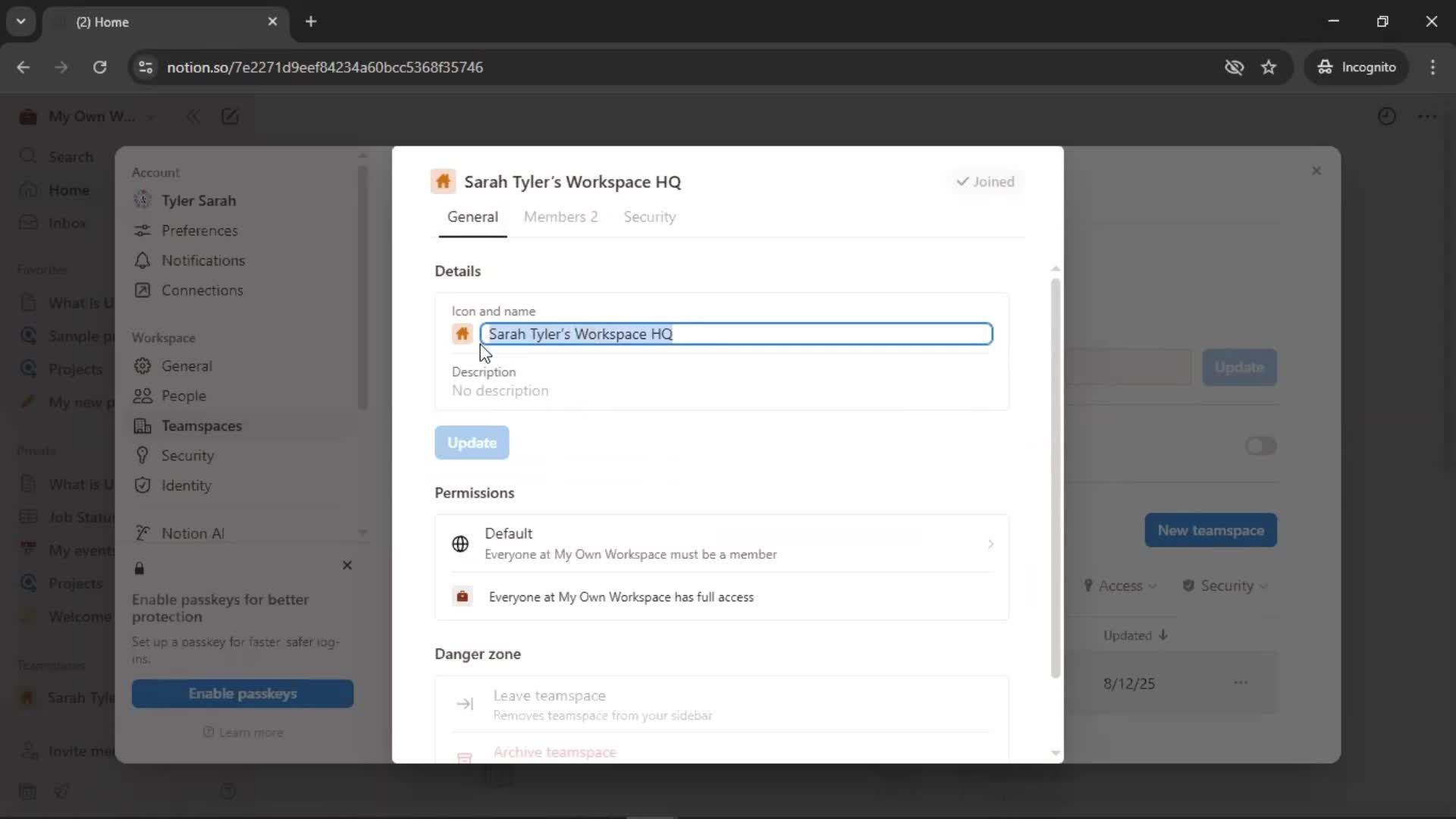Click Invite members in sidebar
The image size is (1456, 819).
(x=67, y=752)
